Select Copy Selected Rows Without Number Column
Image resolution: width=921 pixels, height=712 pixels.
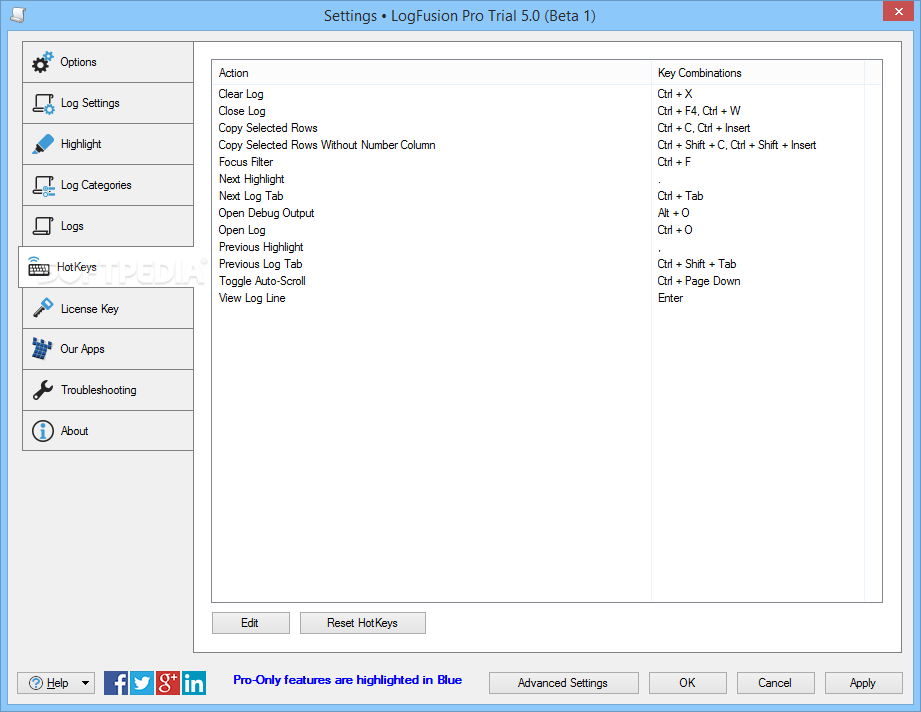pyautogui.click(x=547, y=145)
